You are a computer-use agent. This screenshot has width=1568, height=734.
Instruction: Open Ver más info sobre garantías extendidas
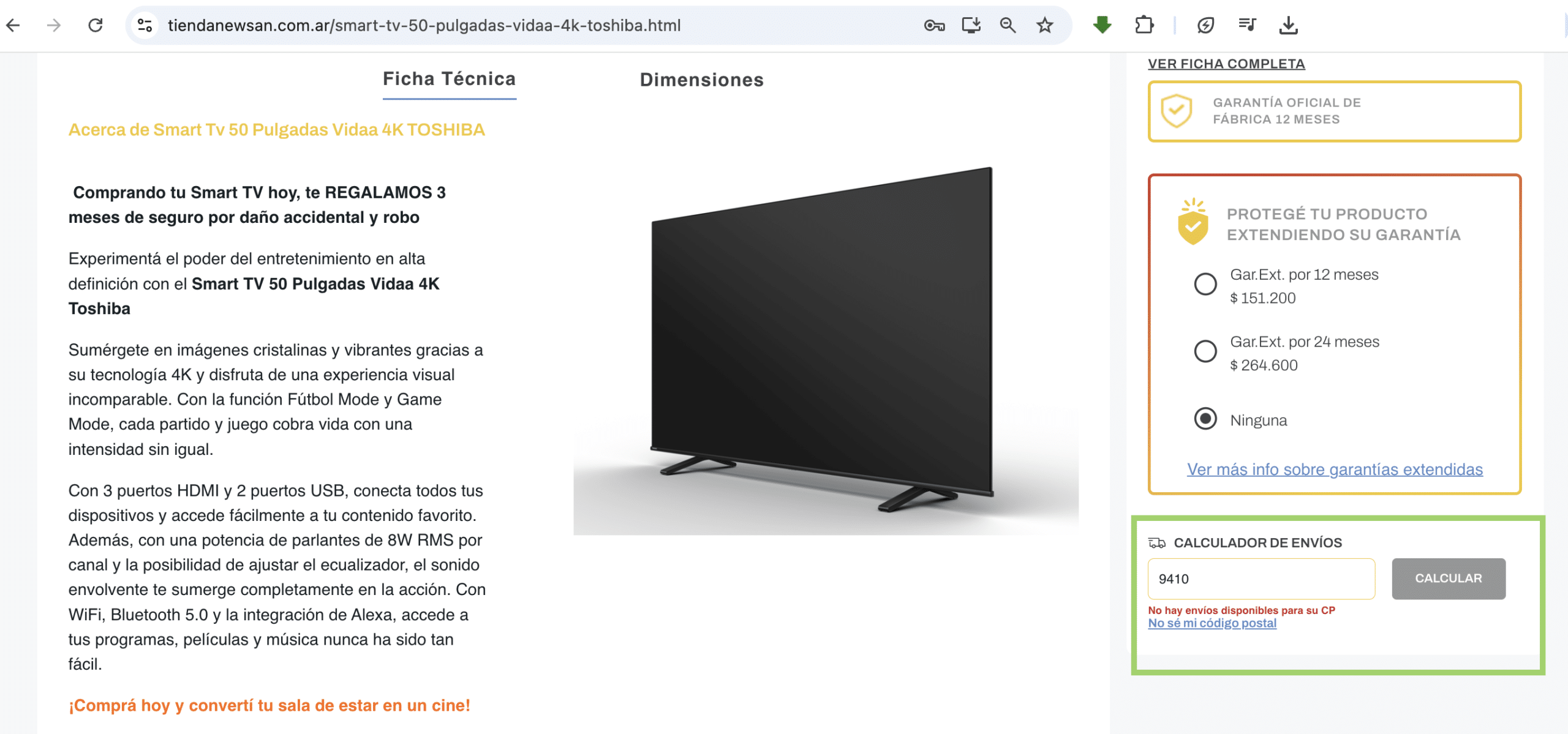coord(1335,470)
